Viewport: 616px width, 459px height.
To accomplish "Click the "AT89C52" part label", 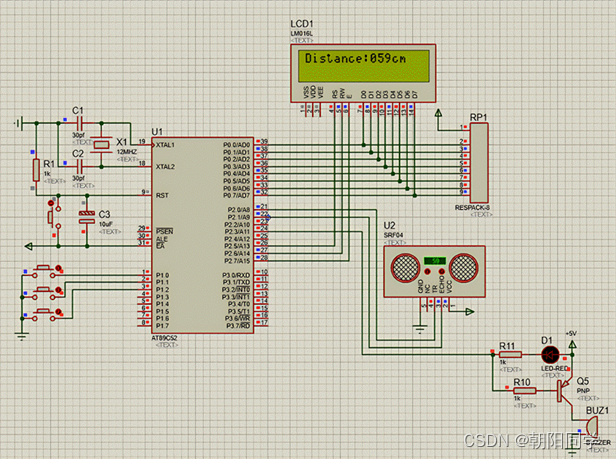I will click(164, 338).
